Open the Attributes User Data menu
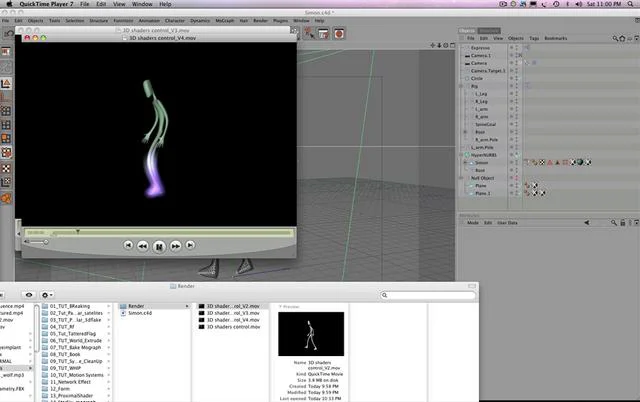 click(x=507, y=223)
